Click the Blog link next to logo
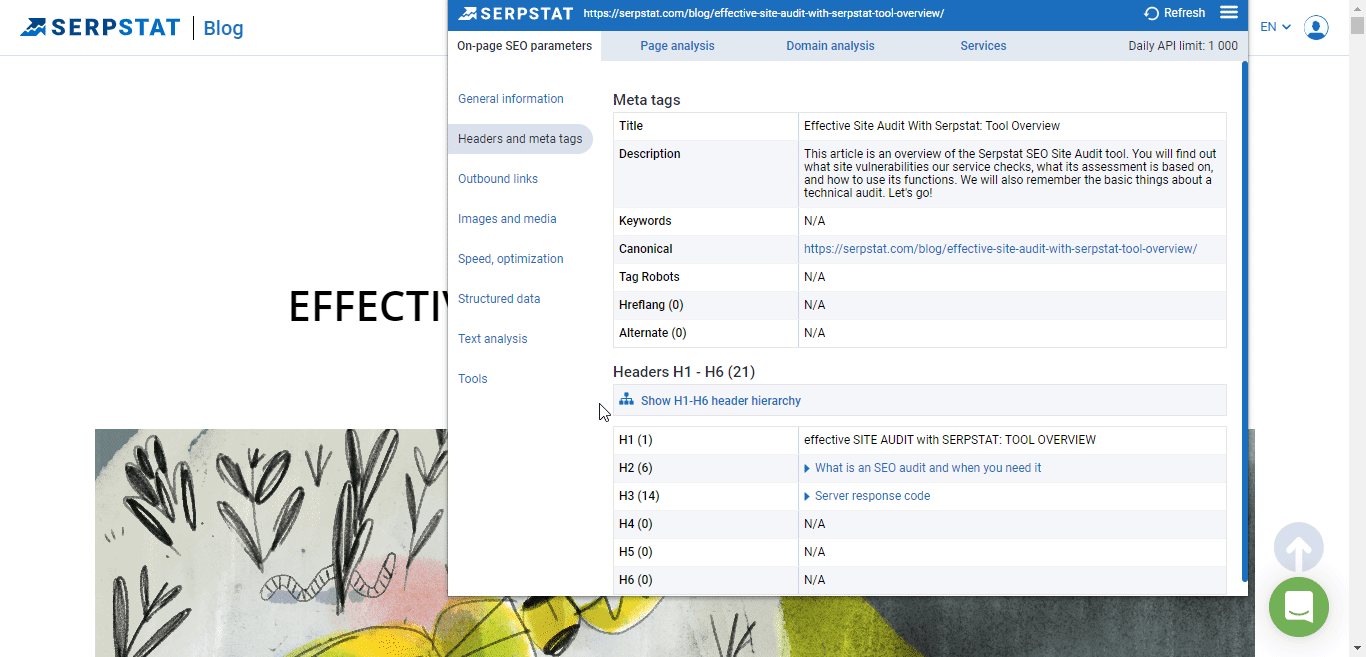The width and height of the screenshot is (1366, 657). click(223, 28)
